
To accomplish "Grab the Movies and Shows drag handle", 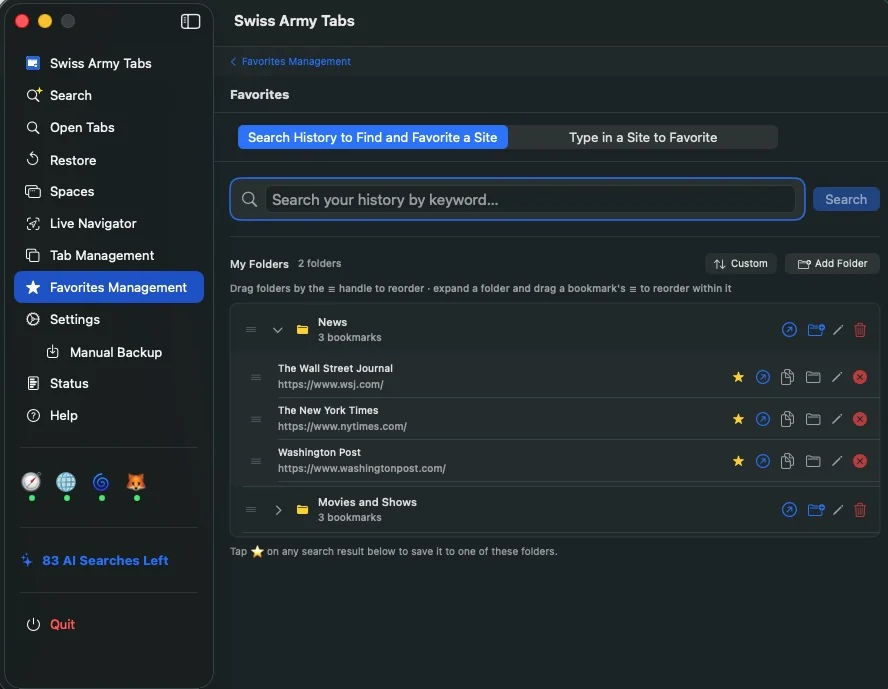I will point(251,510).
